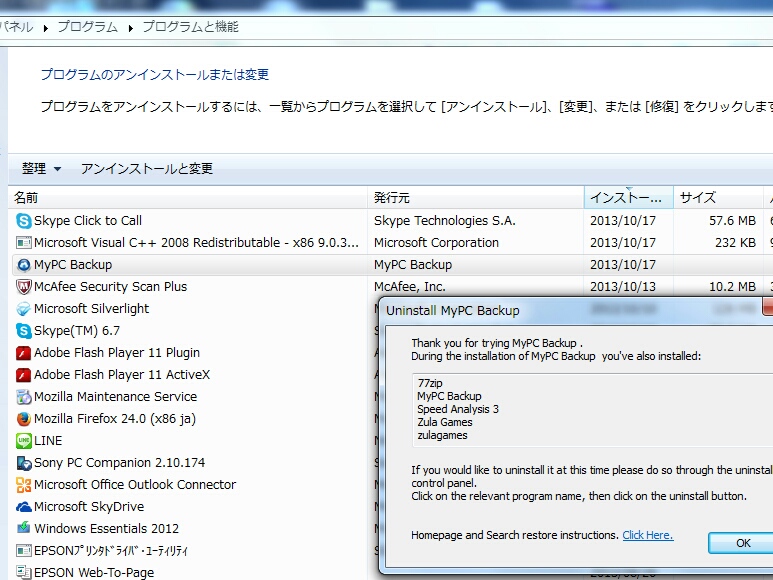
Task: Click the Microsoft SkyDrive cloud icon
Action: (x=24, y=507)
